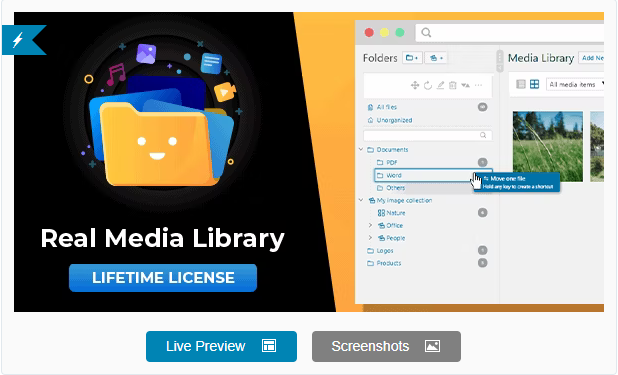Click the green maximize dot of mock window

point(400,32)
